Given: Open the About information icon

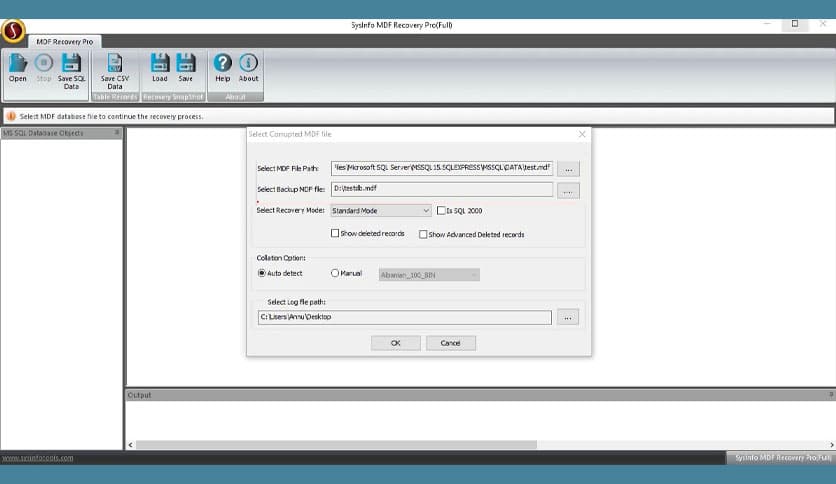Looking at the screenshot, I should tap(248, 68).
